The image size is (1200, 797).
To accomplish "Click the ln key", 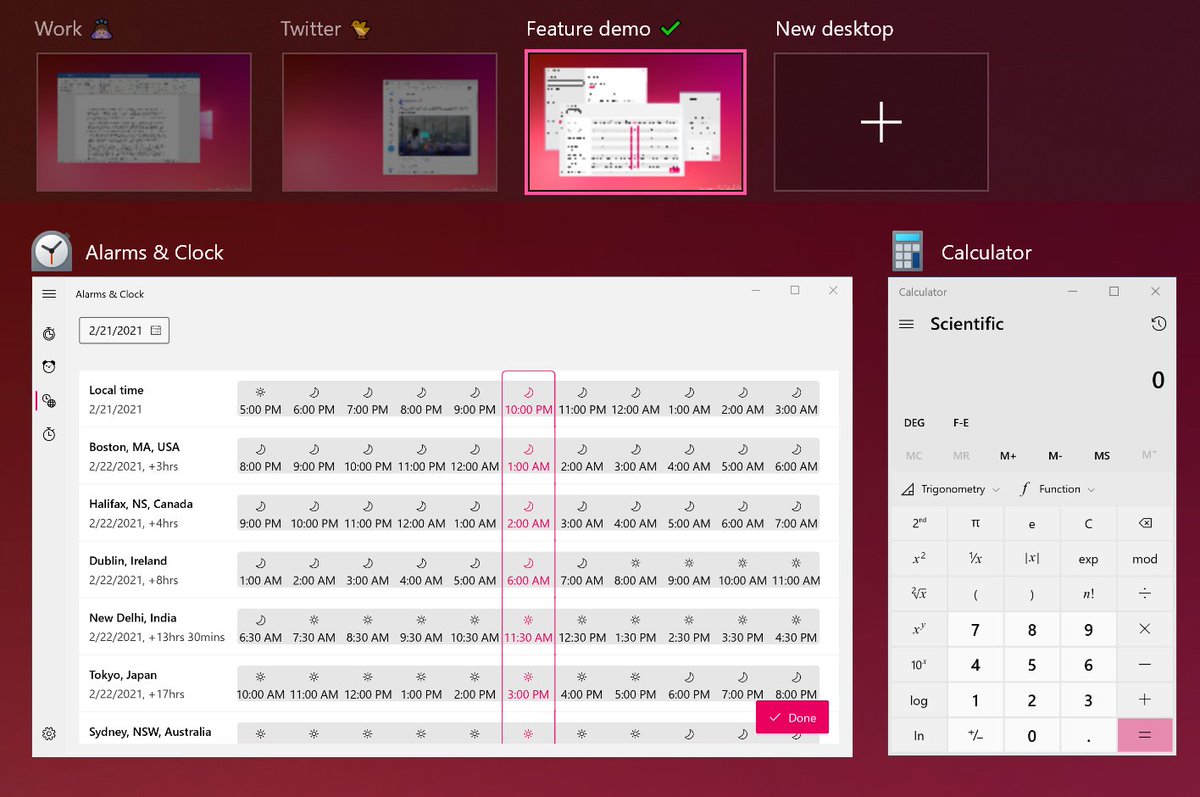I will pos(919,736).
